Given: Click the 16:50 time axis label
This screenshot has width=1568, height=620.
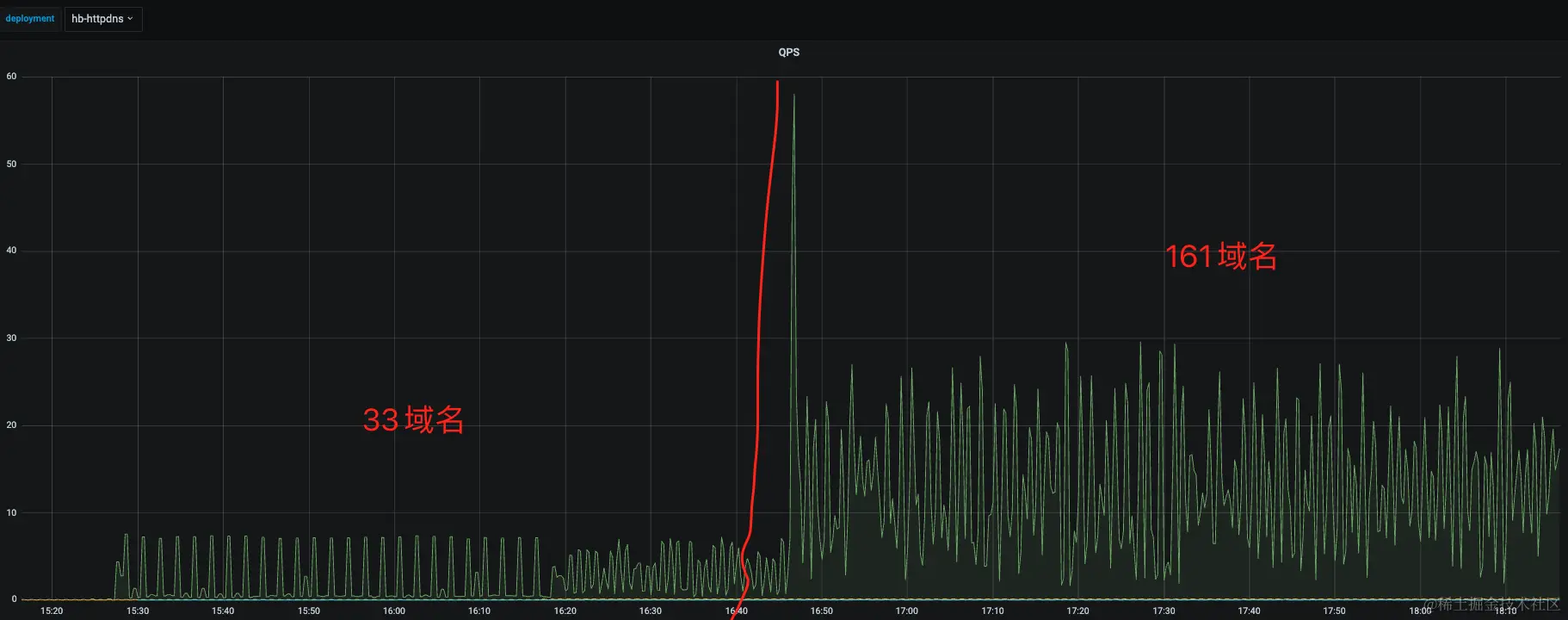Looking at the screenshot, I should pos(822,611).
